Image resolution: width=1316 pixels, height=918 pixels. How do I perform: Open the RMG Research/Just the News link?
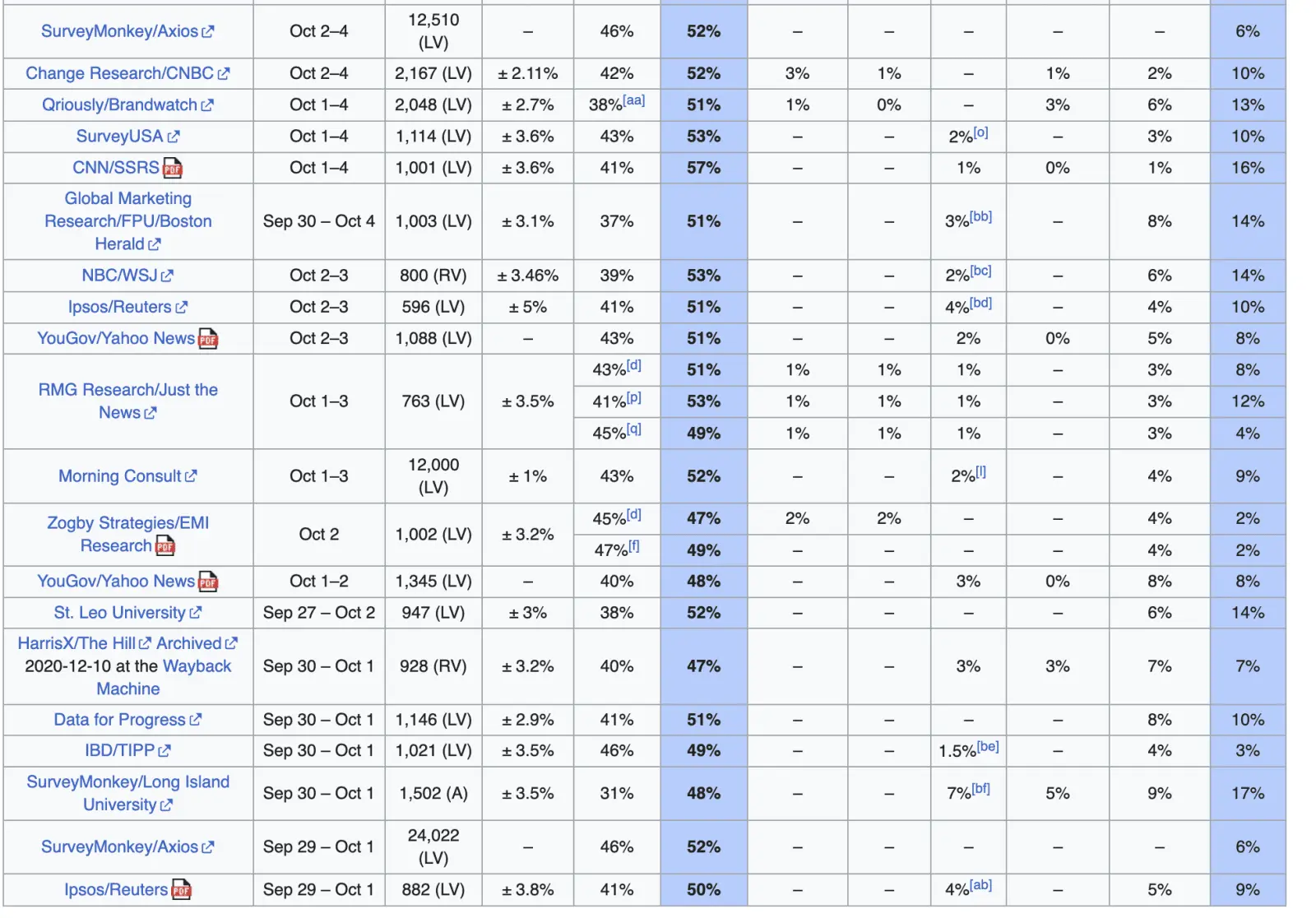click(127, 401)
